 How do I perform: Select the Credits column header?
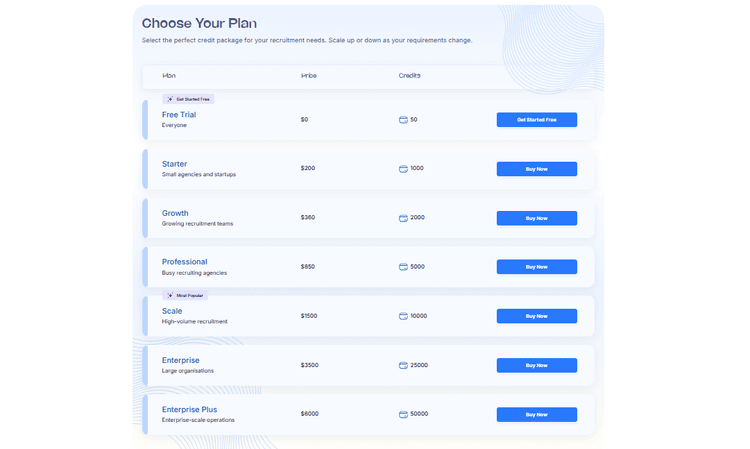(x=409, y=76)
